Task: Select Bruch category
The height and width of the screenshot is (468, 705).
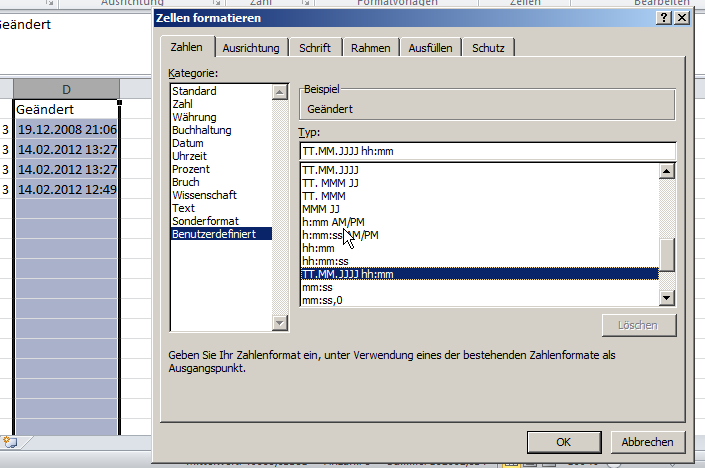Action: 221,182
